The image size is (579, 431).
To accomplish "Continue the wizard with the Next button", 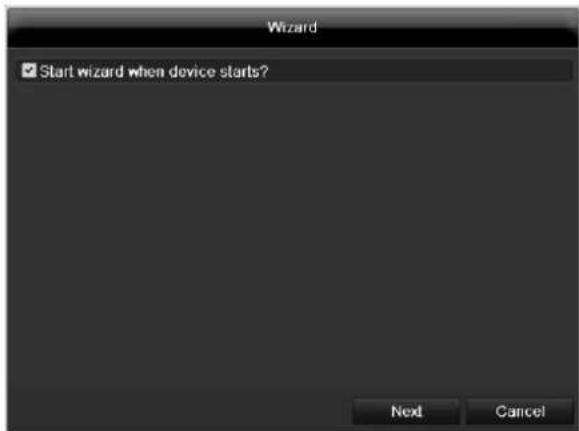I will point(406,411).
